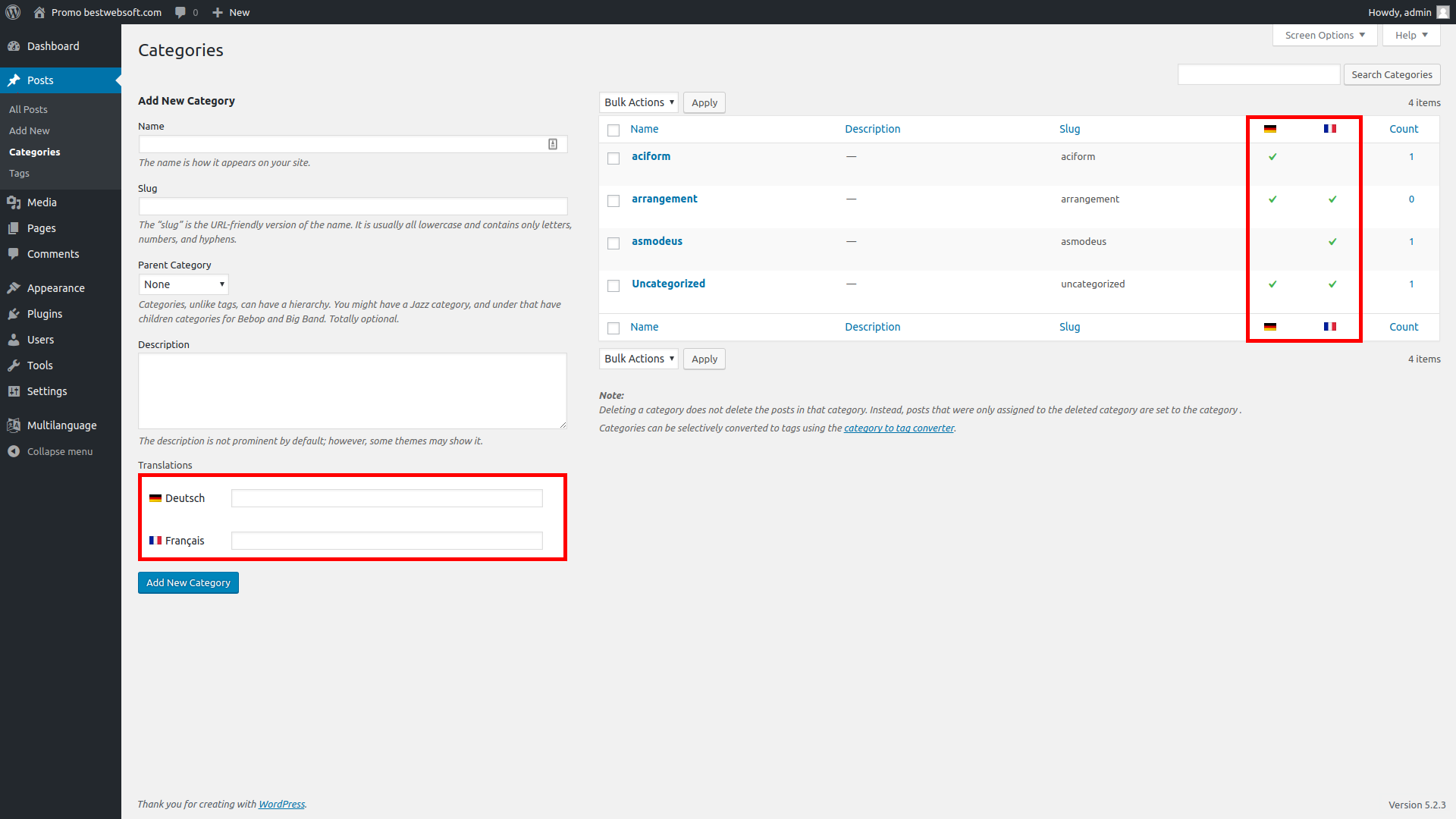Screen dimensions: 1456x819
Task: Click the comments bubble icon in admin bar
Action: pos(180,12)
